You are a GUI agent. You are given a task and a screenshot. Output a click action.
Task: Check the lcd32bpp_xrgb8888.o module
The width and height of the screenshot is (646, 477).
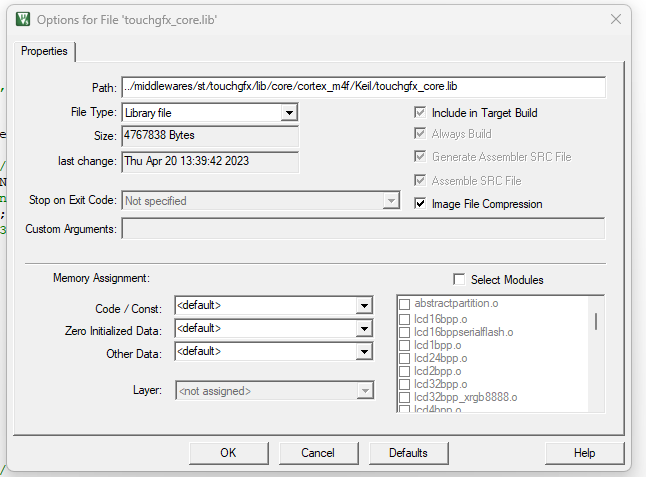click(405, 398)
